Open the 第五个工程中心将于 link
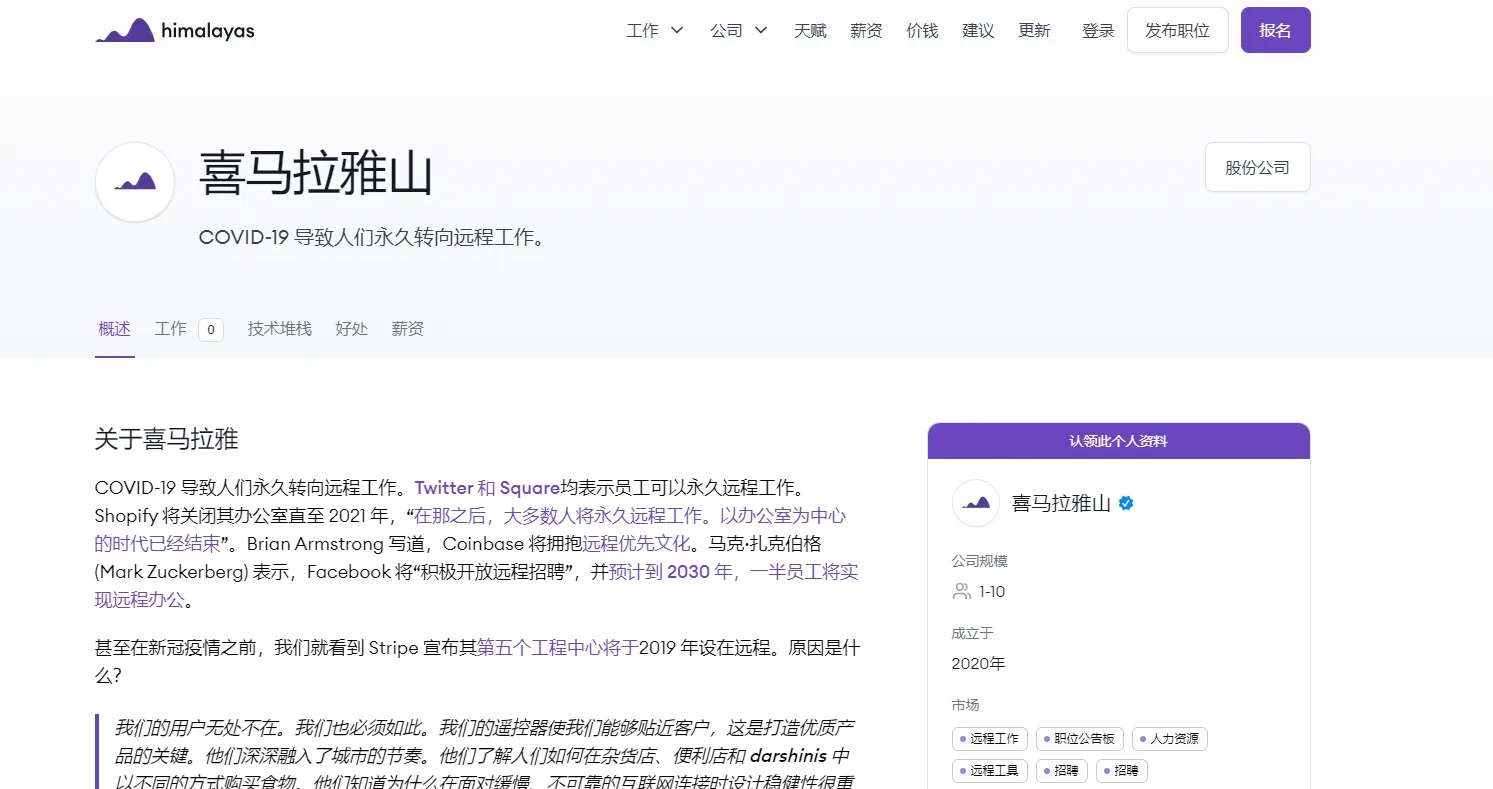 coord(557,648)
